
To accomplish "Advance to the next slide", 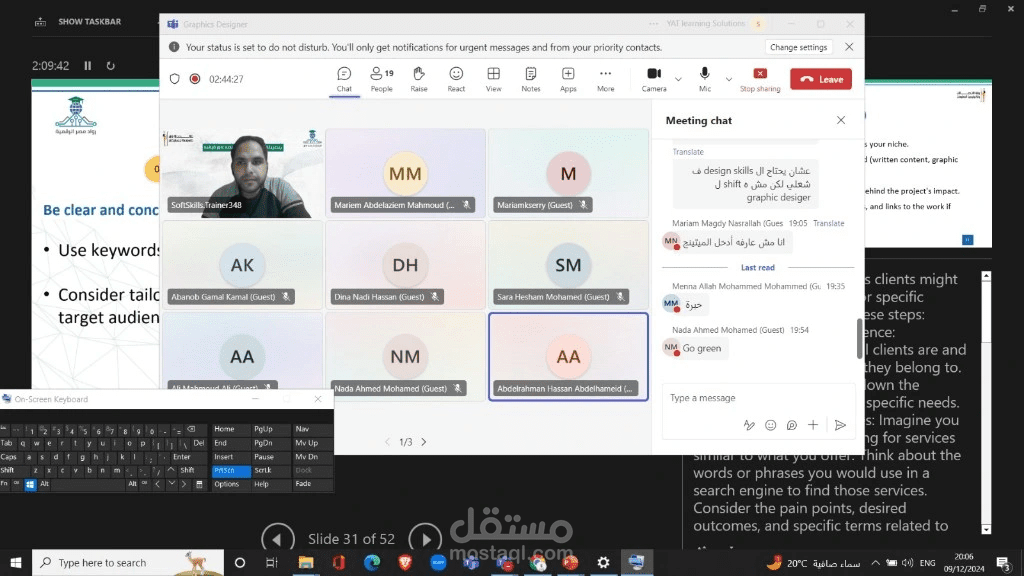I will 425,539.
